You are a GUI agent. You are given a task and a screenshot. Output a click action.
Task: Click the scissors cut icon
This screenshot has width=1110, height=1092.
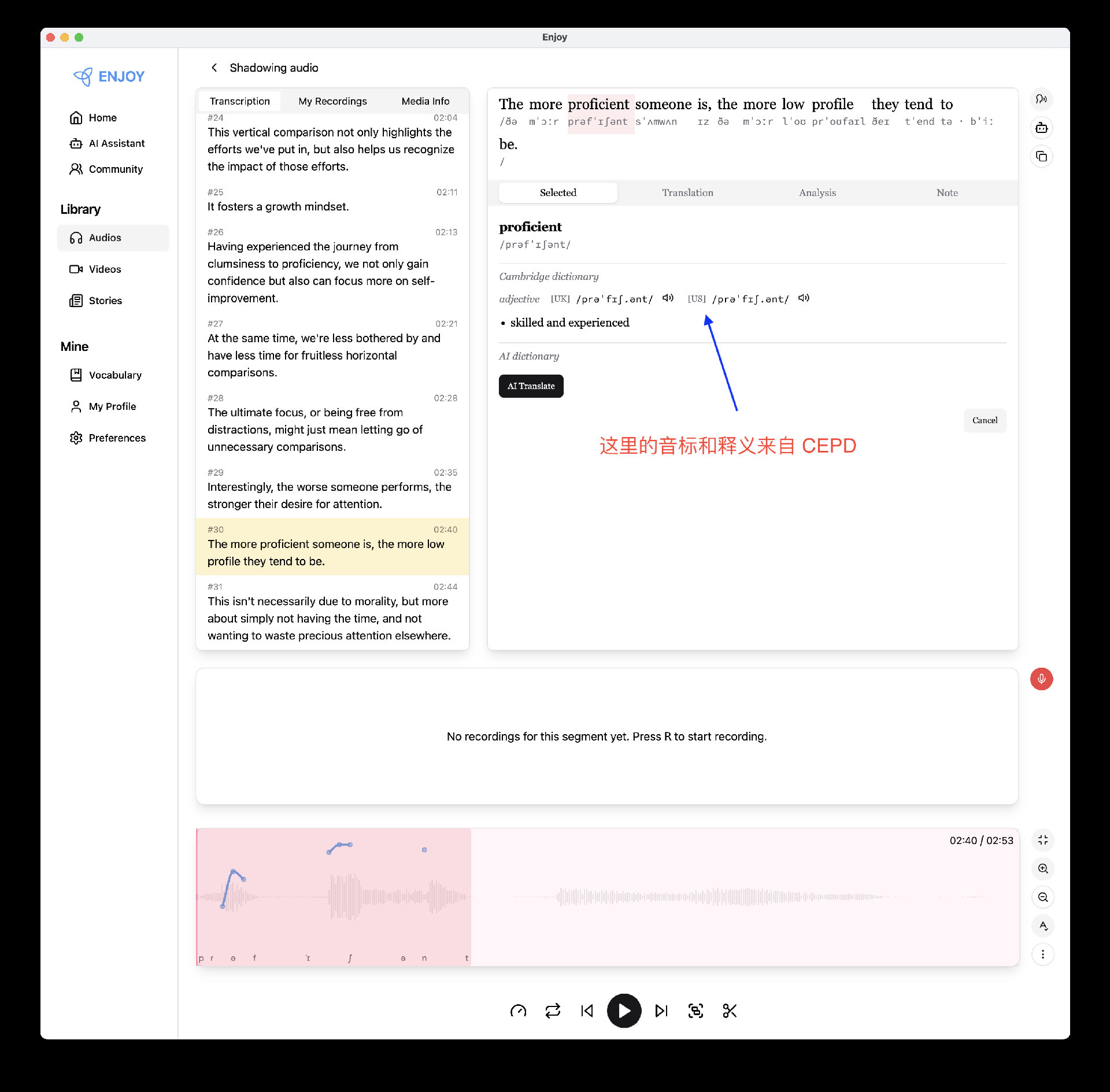pyautogui.click(x=730, y=1010)
